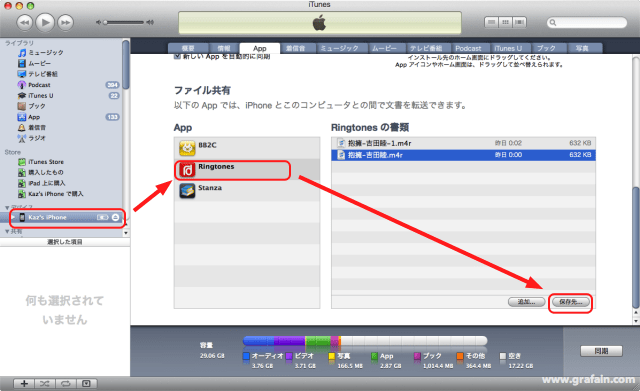This screenshot has height=391, width=640.
Task: Click the search input field
Action: click(x=587, y=22)
